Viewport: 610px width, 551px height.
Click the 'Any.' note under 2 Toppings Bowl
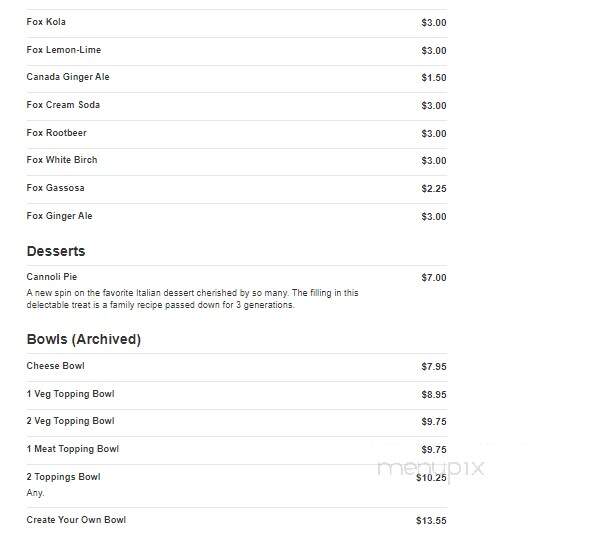[35, 493]
